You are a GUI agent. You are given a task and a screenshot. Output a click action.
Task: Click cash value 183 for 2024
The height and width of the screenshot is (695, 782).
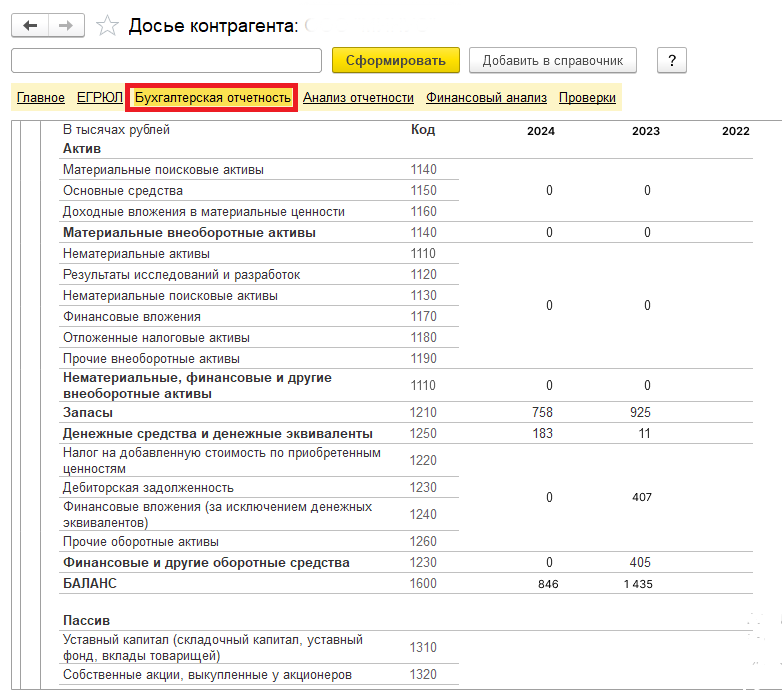542,433
